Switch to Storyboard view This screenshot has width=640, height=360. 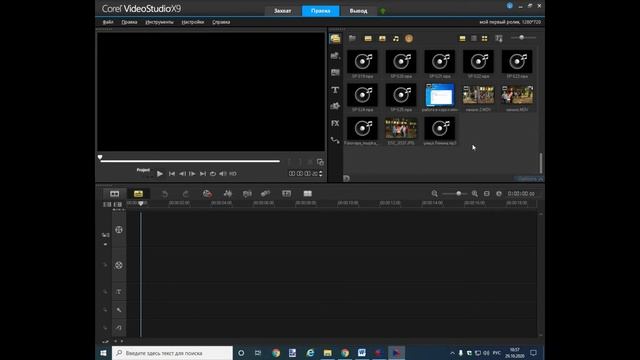[x=115, y=193]
